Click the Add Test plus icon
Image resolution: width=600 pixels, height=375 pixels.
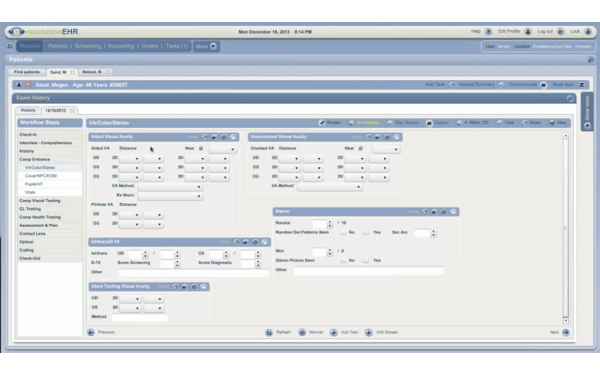click(x=334, y=333)
